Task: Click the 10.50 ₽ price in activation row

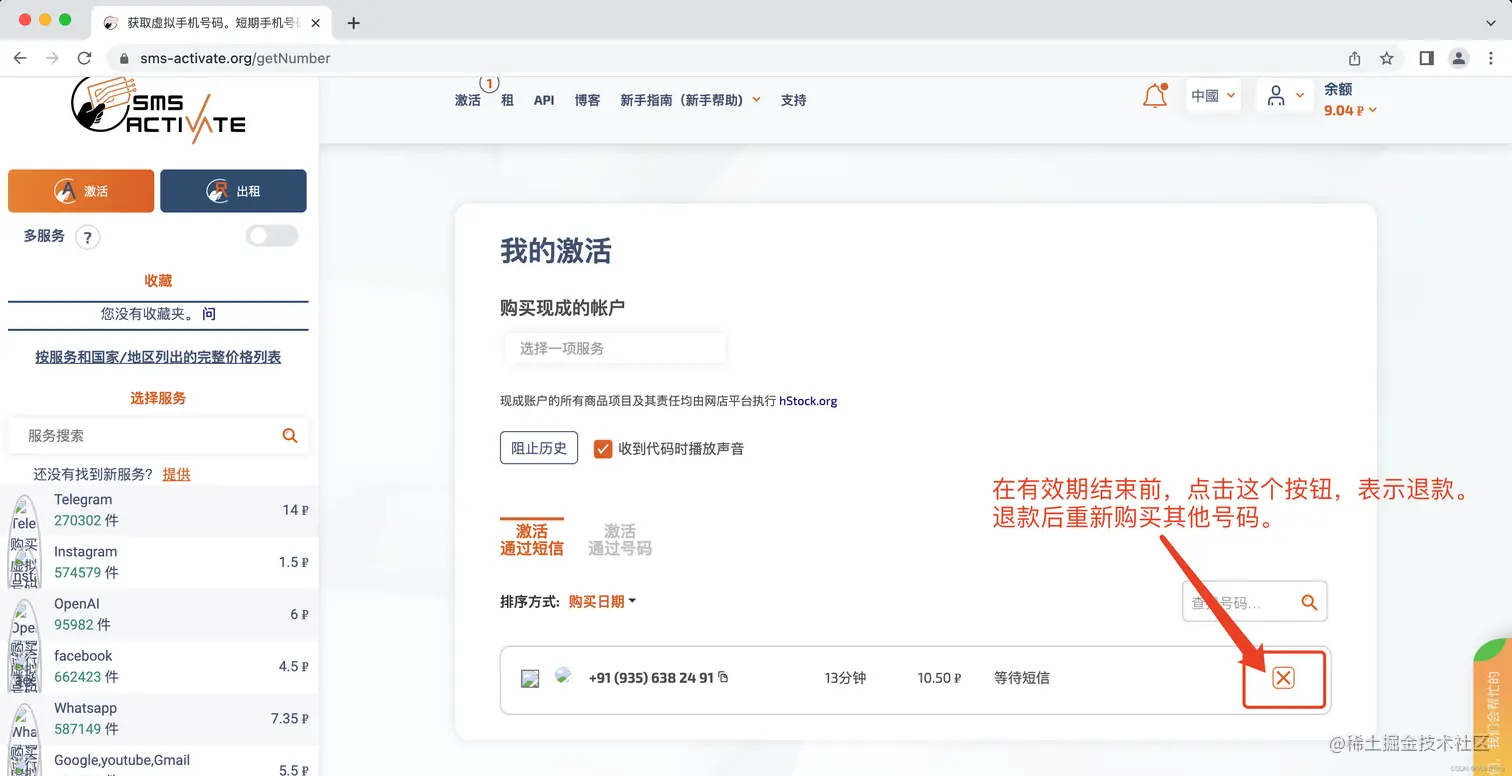Action: pyautogui.click(x=939, y=678)
